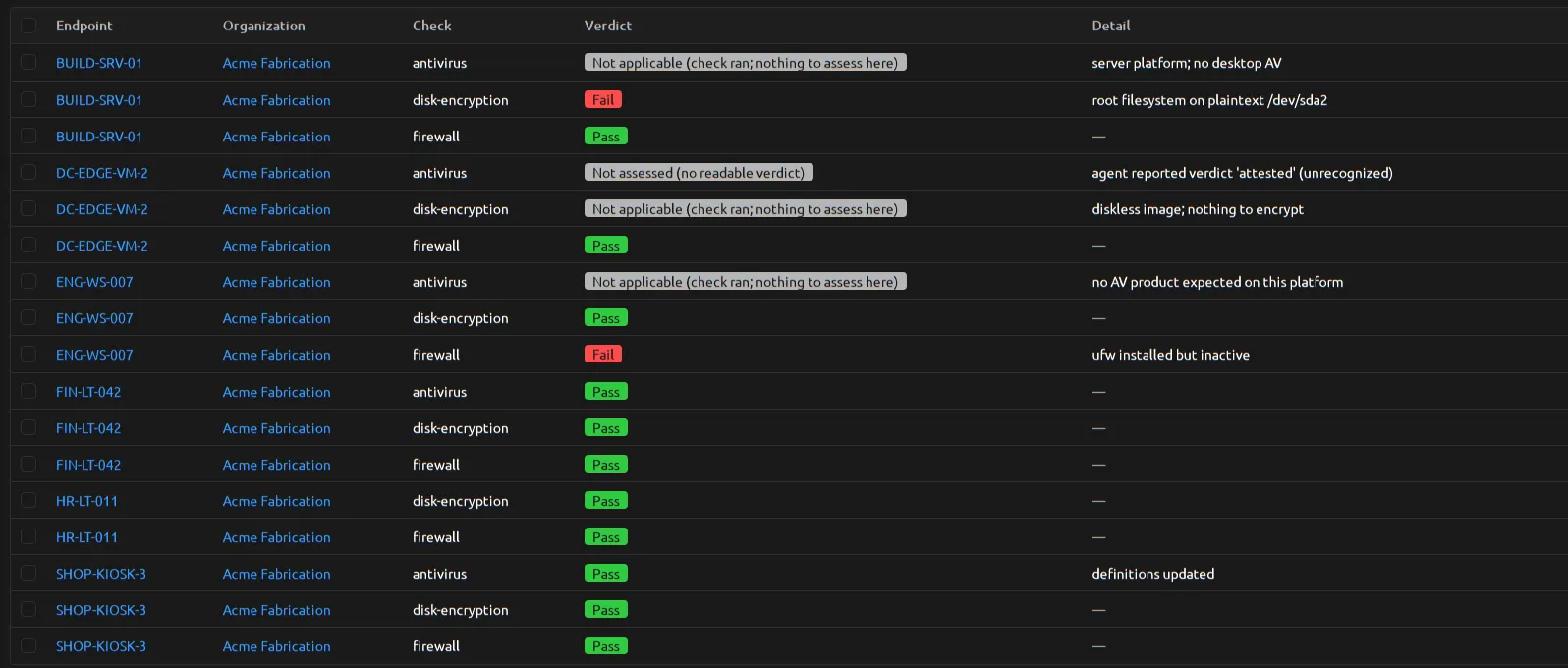Tick the checkbox for DC-EDGE-VM-2 firewall row
This screenshot has height=668, width=1568.
28,245
